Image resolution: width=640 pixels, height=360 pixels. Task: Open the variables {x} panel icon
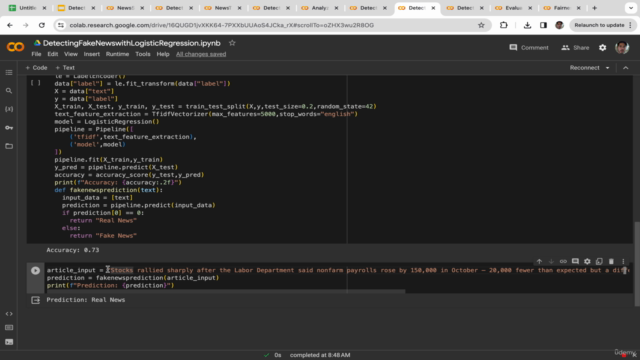(x=9, y=109)
